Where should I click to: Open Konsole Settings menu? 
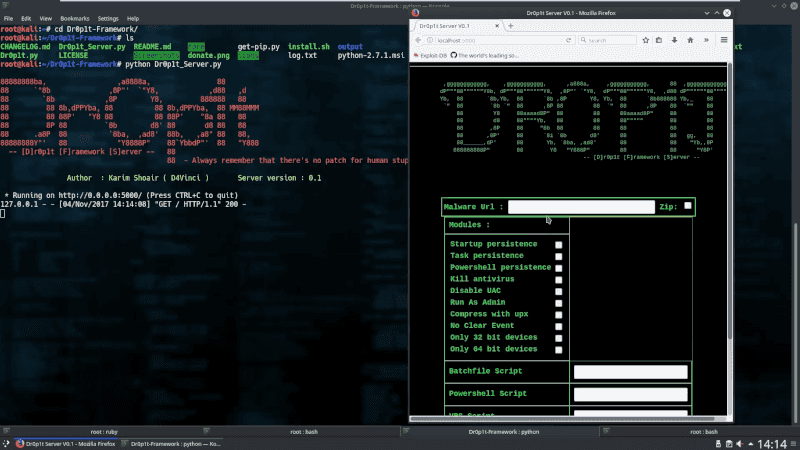tap(108, 18)
